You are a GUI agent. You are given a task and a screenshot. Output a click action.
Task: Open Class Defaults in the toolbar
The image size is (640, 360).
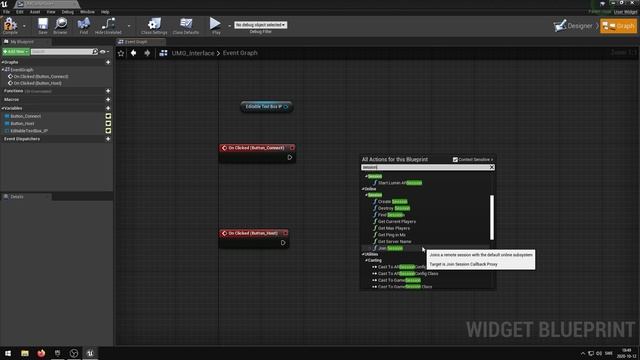point(186,25)
